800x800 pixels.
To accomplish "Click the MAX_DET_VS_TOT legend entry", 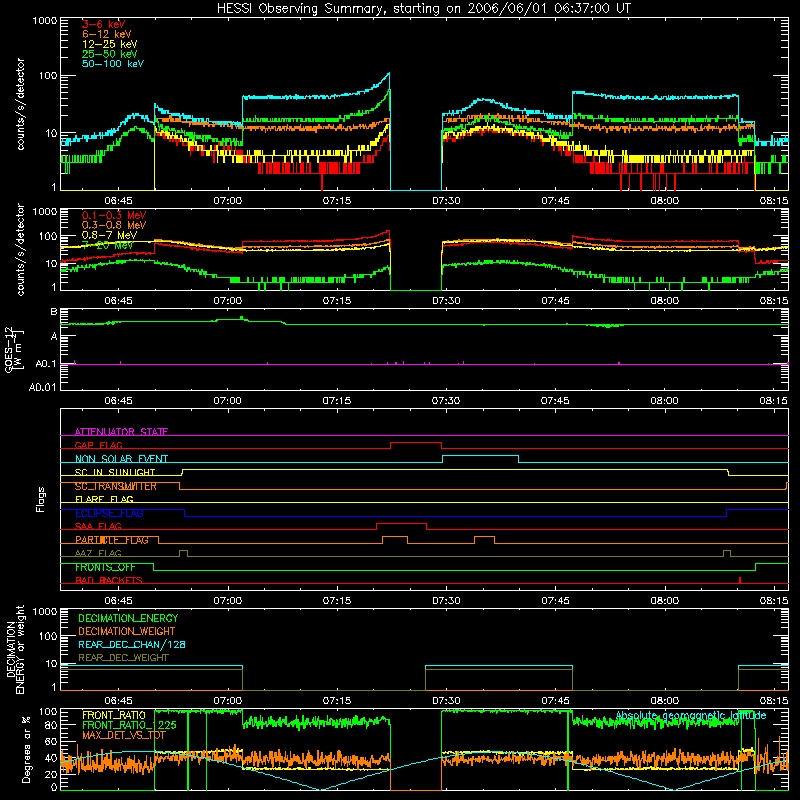I will coord(124,735).
